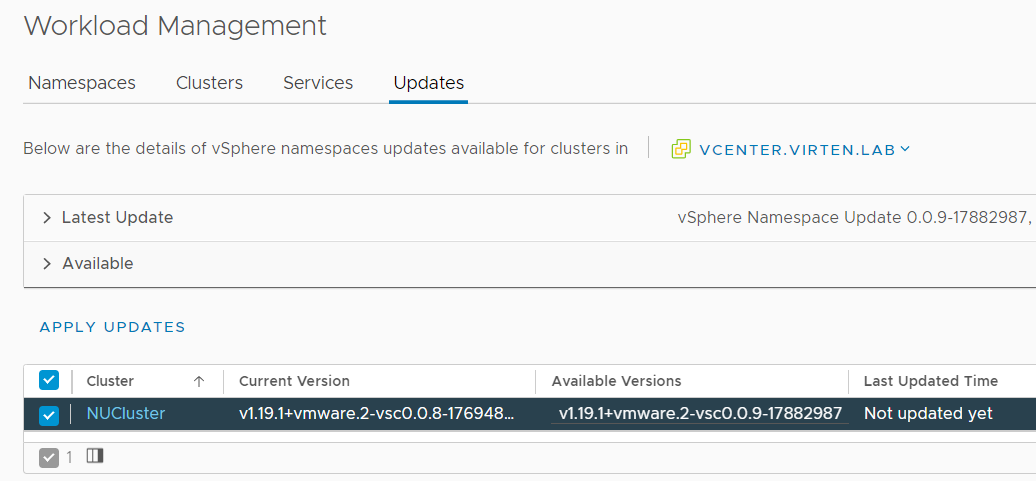Toggle the select-all checkbox in table header

pyautogui.click(x=49, y=380)
